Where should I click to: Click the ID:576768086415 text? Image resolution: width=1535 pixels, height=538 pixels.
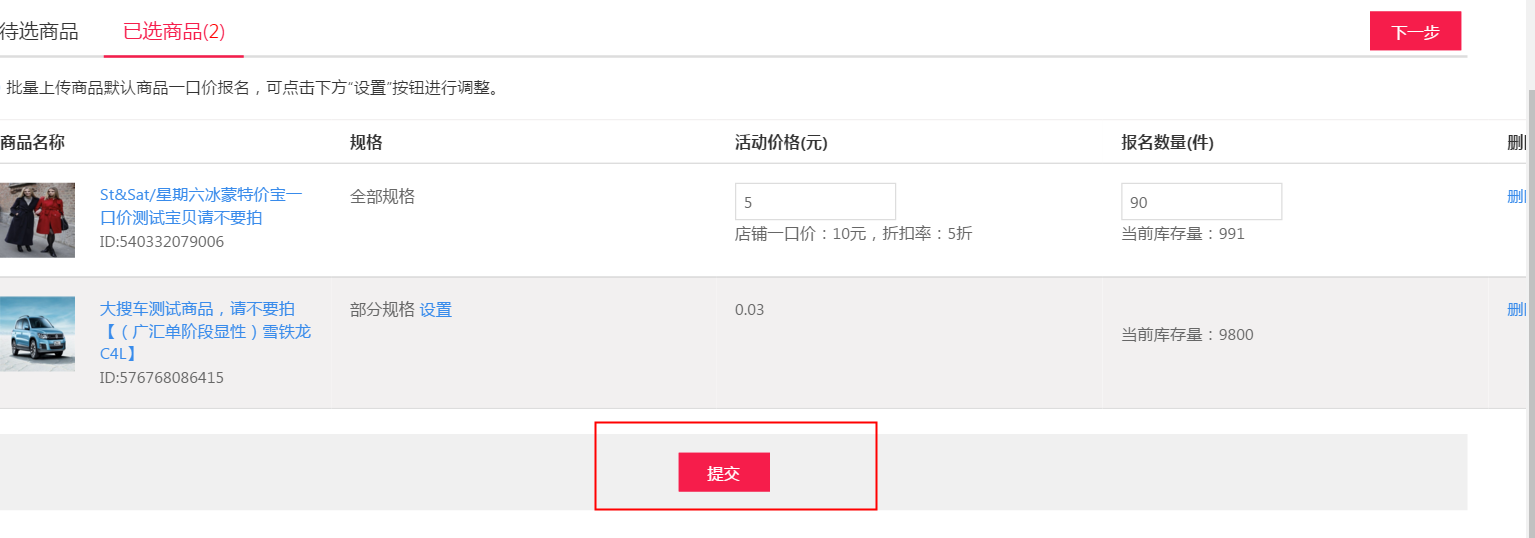point(162,378)
